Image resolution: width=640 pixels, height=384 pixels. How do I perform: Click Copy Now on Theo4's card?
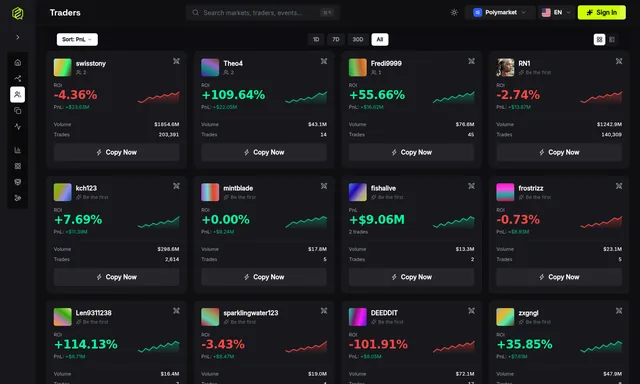(264, 152)
